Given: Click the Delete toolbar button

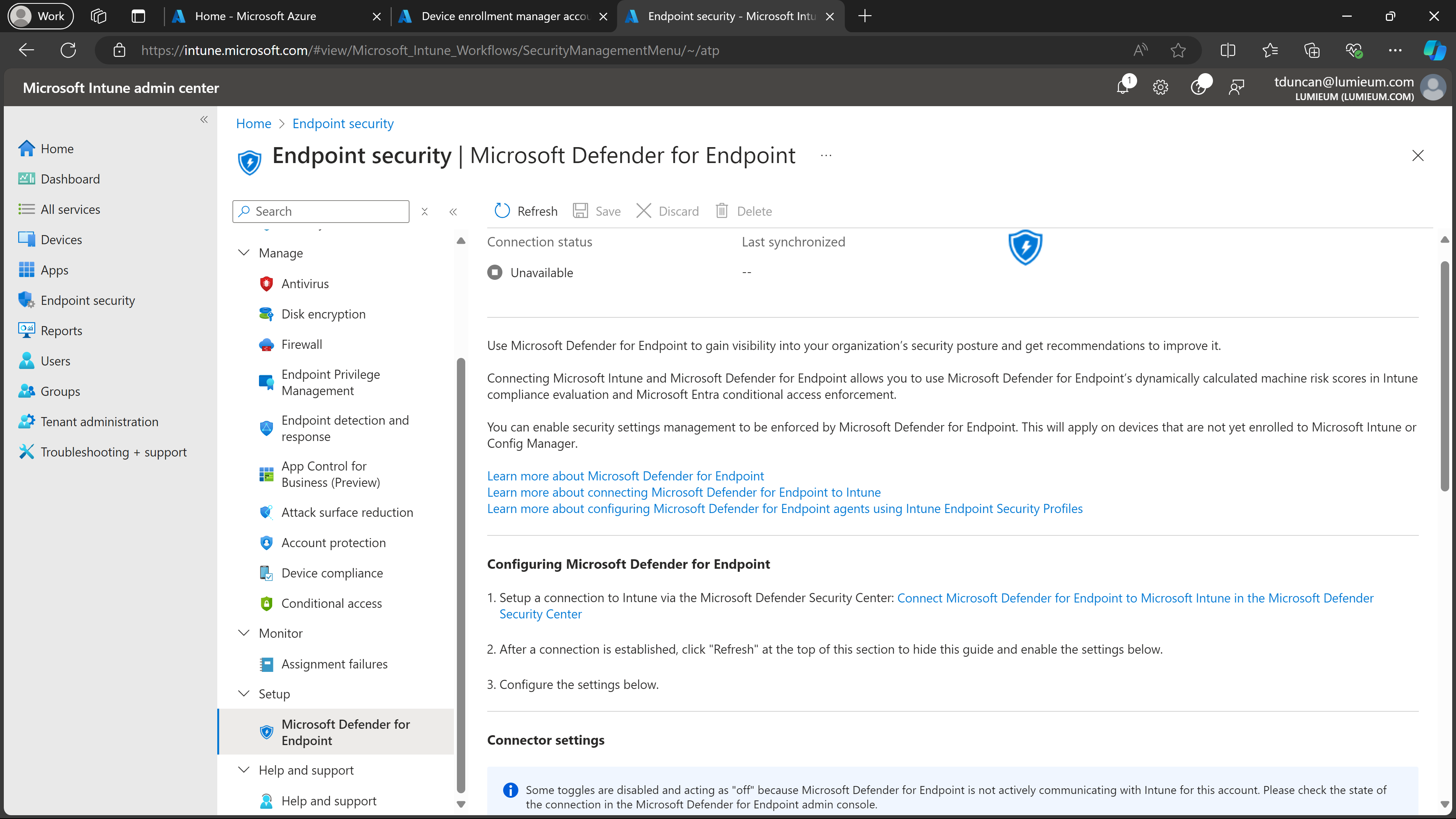Looking at the screenshot, I should [743, 211].
